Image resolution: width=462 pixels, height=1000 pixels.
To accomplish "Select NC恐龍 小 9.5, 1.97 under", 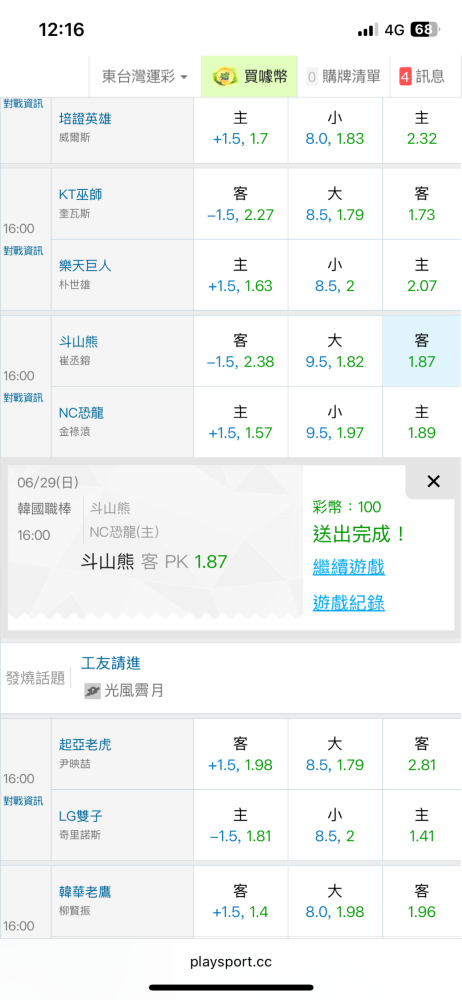I will (335, 422).
